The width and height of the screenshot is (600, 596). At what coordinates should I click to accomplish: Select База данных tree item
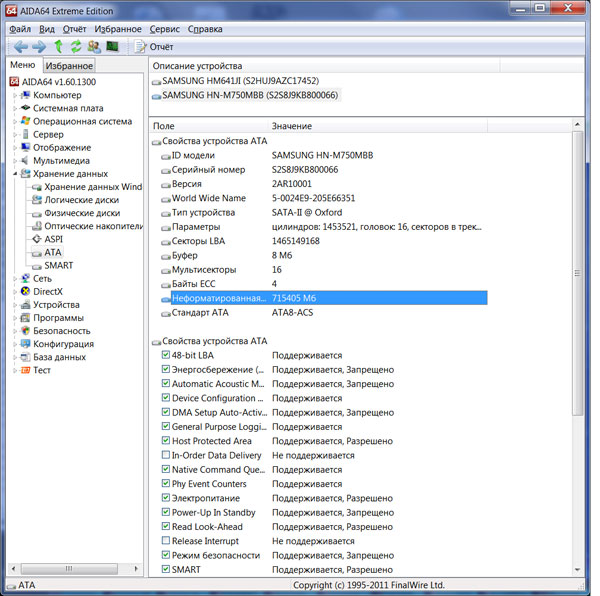point(59,357)
